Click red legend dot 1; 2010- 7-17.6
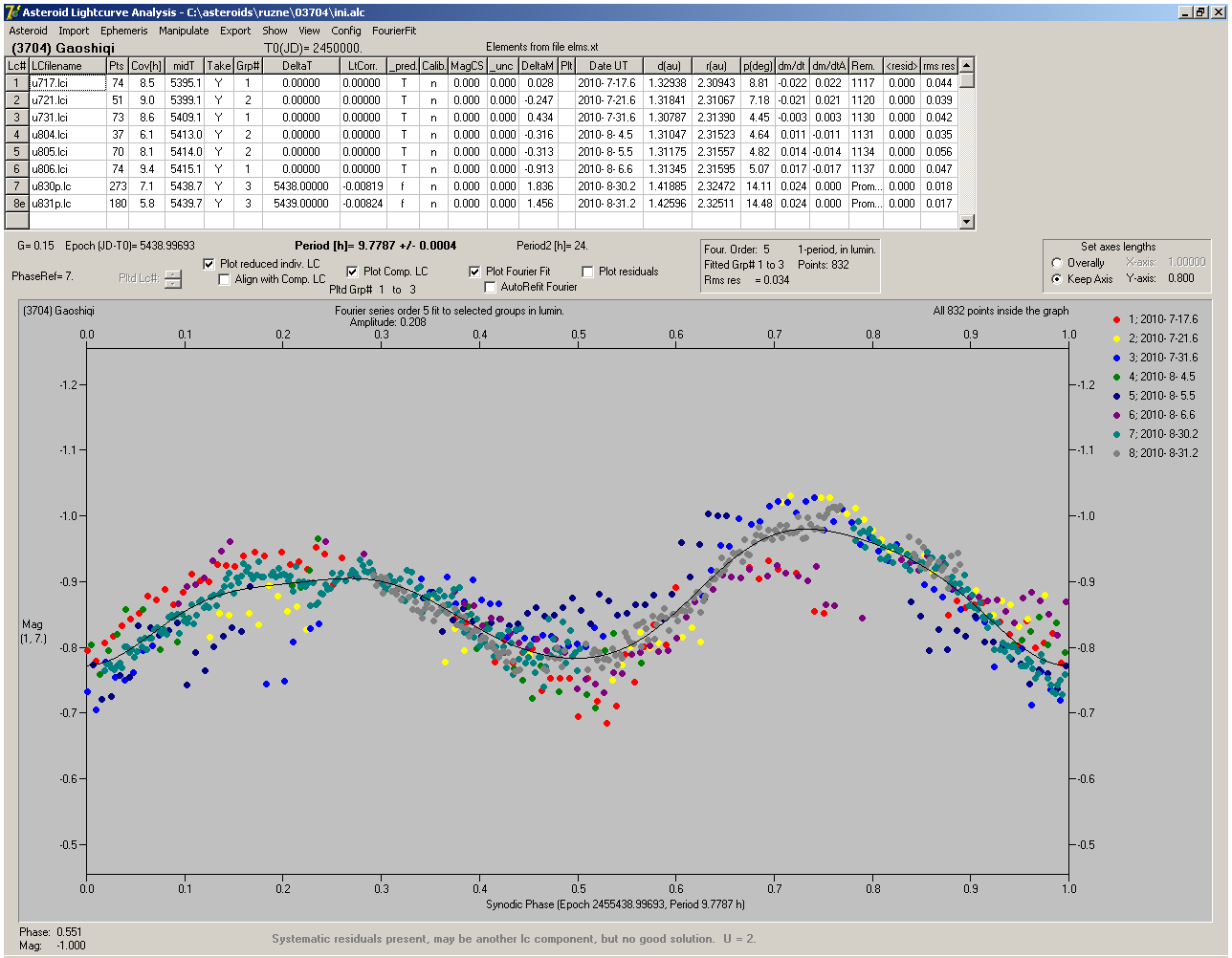This screenshot has height=958, width=1232. click(1117, 319)
